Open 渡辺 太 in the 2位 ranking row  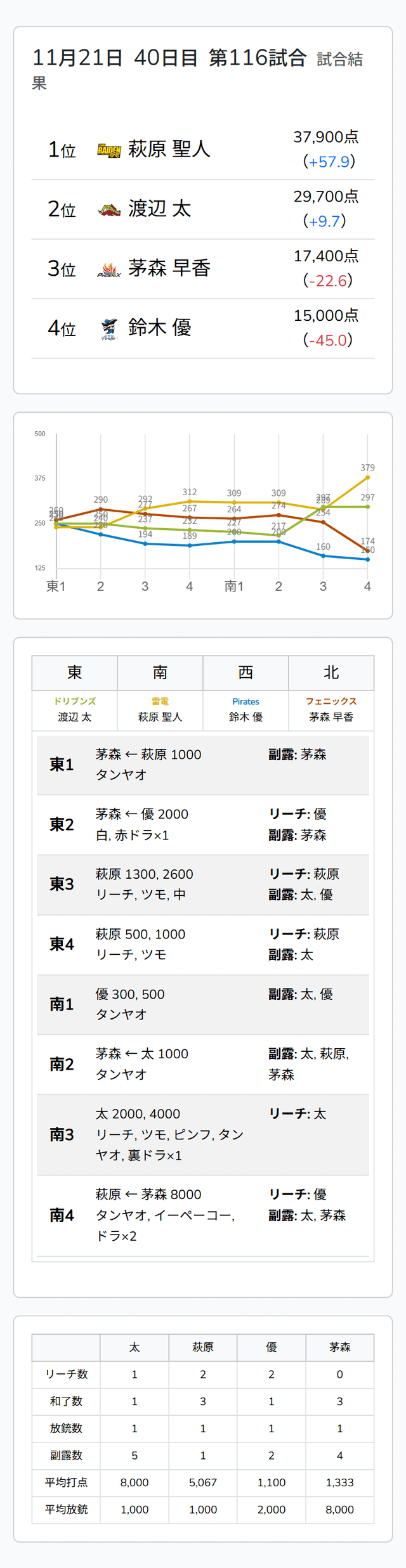[159, 209]
